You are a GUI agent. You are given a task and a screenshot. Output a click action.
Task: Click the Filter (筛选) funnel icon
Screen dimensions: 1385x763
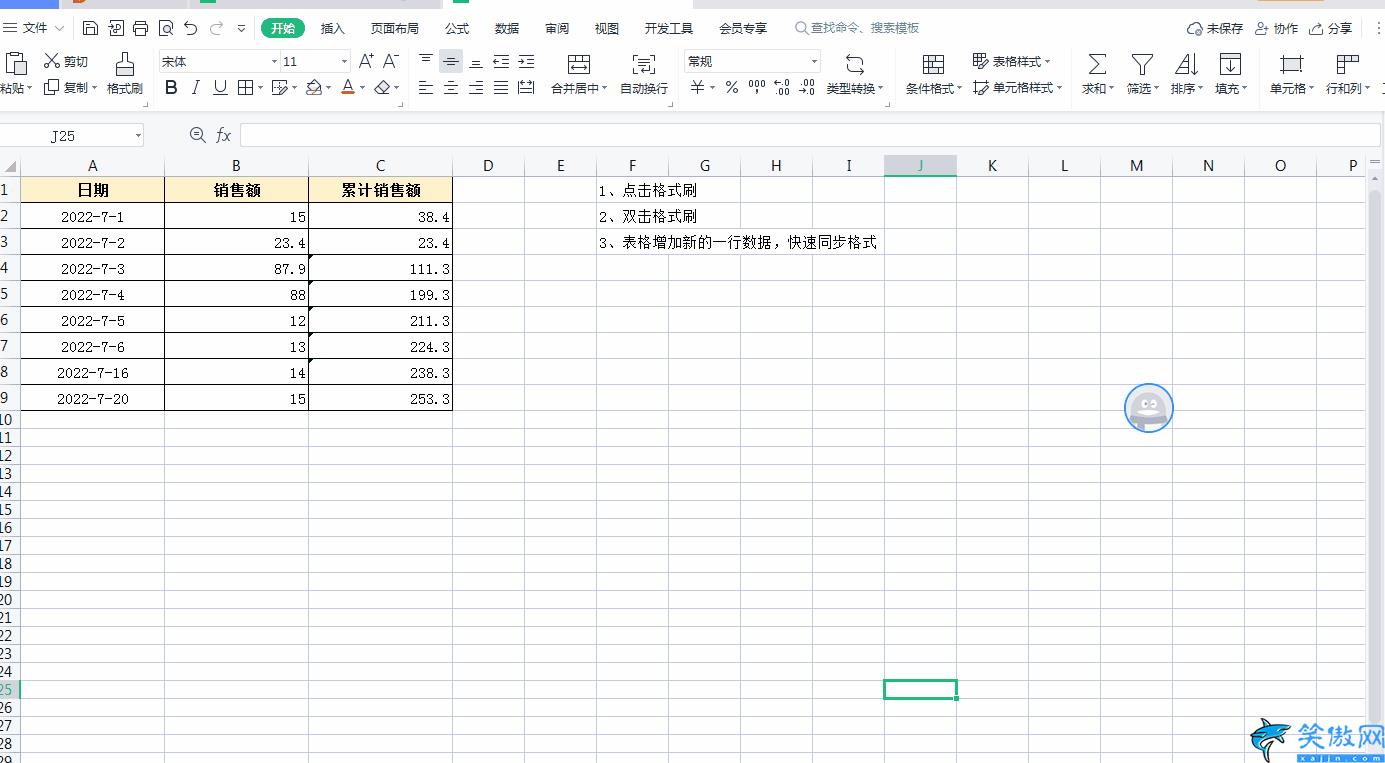1142,65
